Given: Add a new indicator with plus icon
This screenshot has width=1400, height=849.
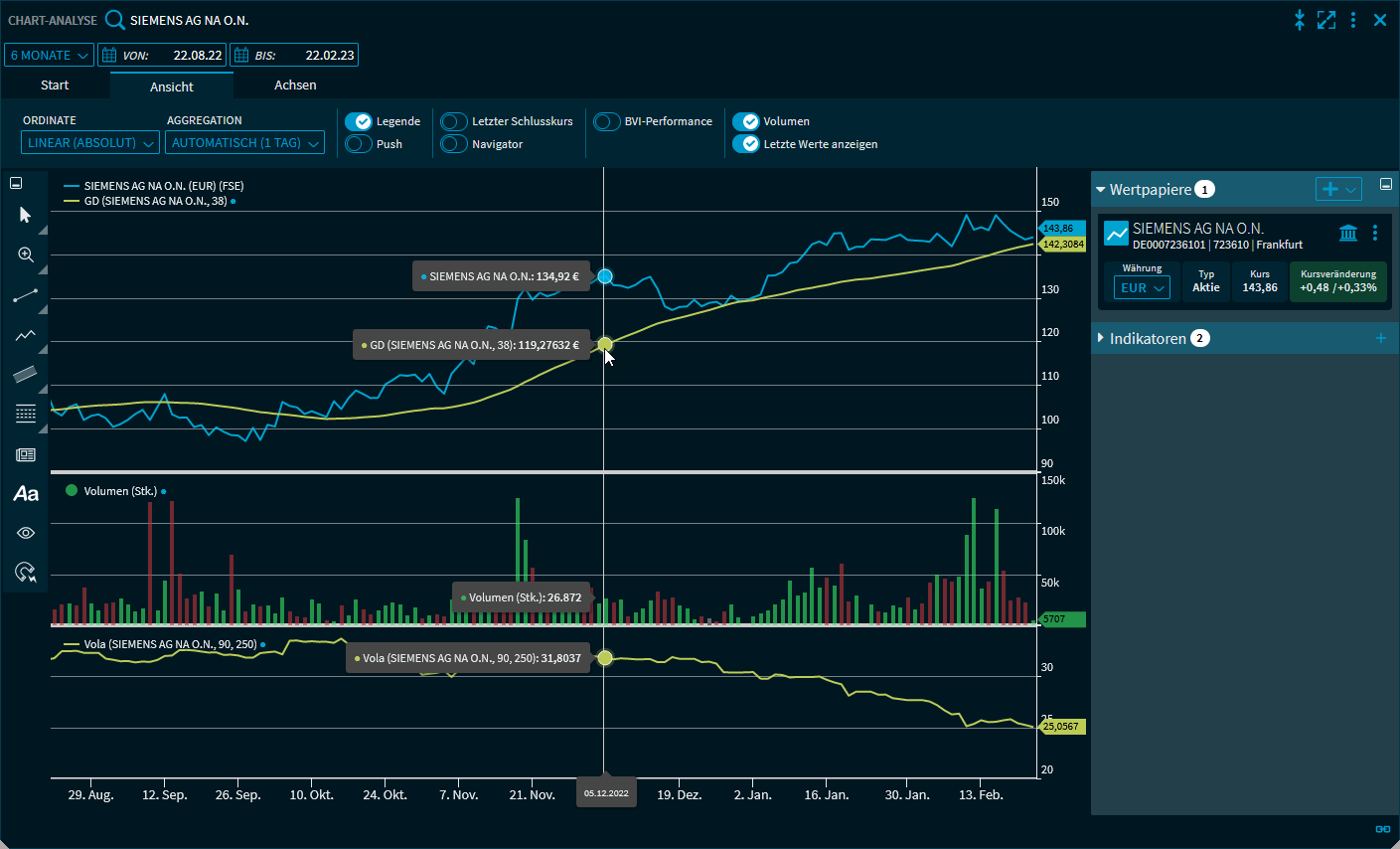Looking at the screenshot, I should tap(1380, 339).
